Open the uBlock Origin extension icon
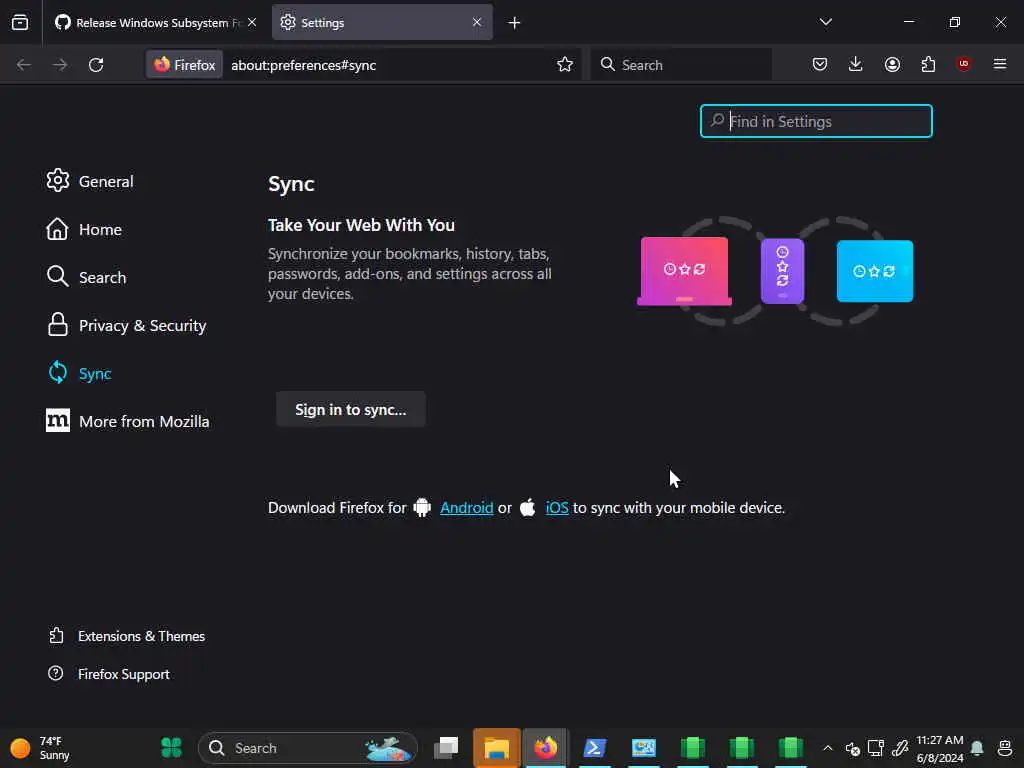The image size is (1024, 768). pyautogui.click(x=964, y=64)
